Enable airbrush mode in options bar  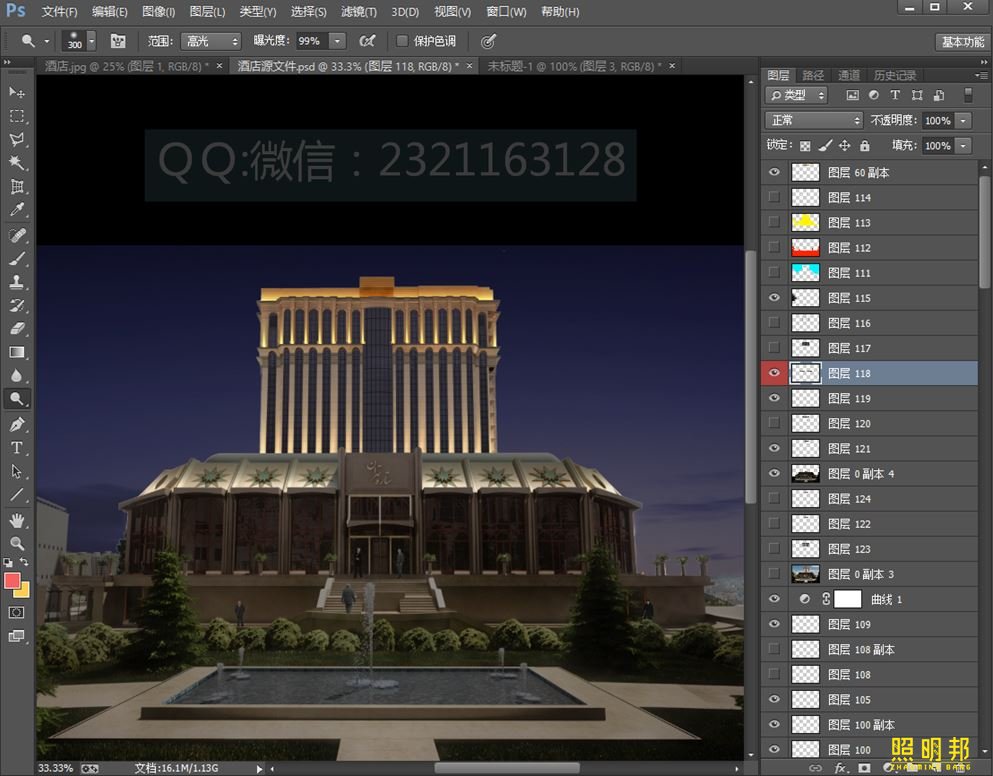[367, 41]
